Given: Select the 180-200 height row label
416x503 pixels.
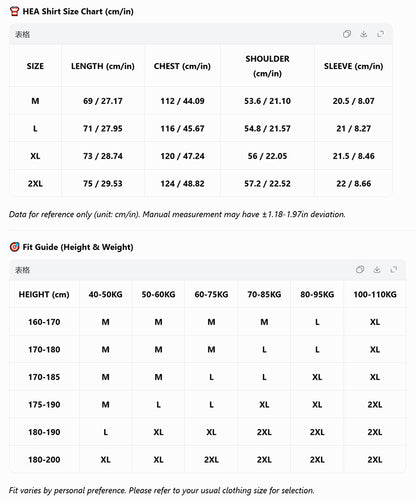Looking at the screenshot, I should pos(44,460).
